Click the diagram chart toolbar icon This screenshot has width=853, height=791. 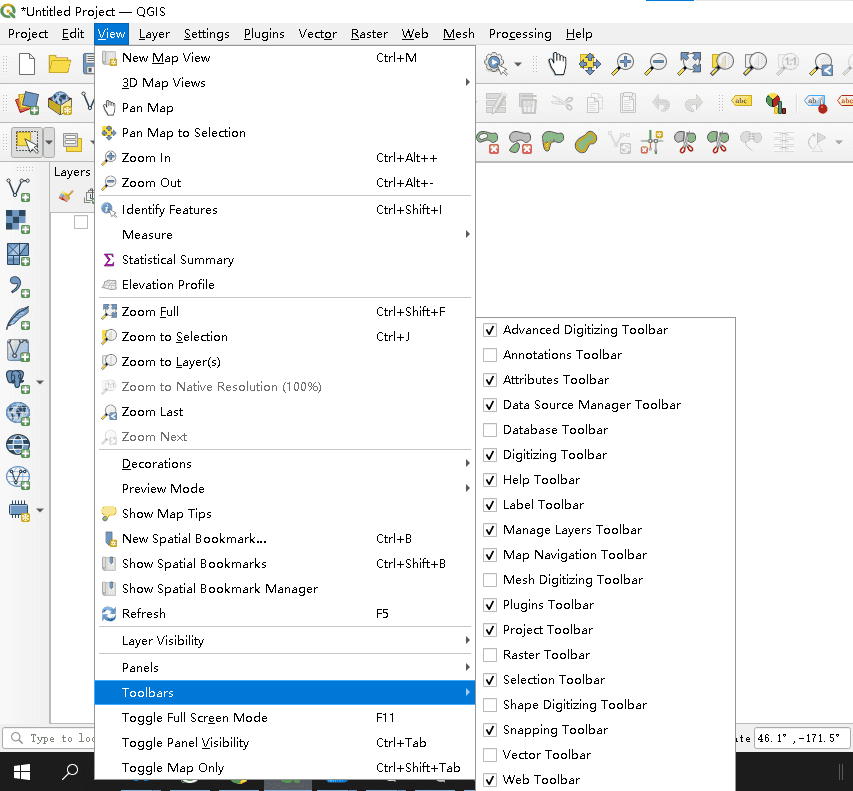click(775, 103)
